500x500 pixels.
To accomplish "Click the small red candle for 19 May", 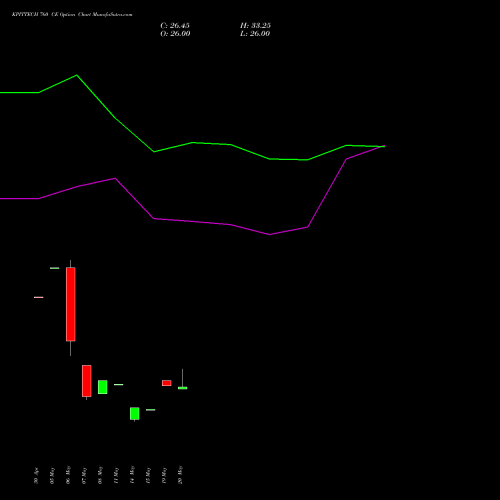I will 167,383.
